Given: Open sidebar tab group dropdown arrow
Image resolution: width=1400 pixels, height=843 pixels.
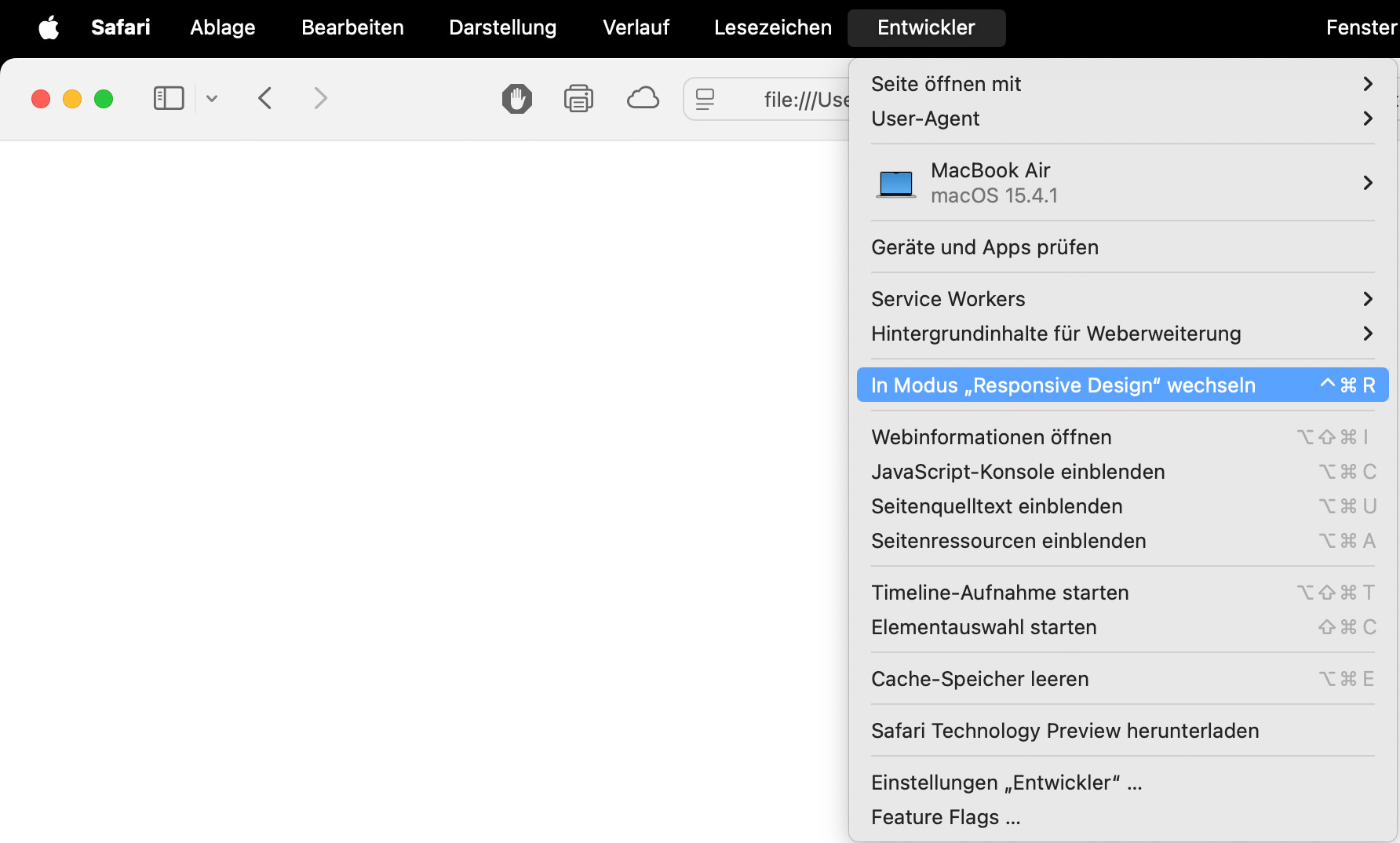Looking at the screenshot, I should pyautogui.click(x=212, y=99).
